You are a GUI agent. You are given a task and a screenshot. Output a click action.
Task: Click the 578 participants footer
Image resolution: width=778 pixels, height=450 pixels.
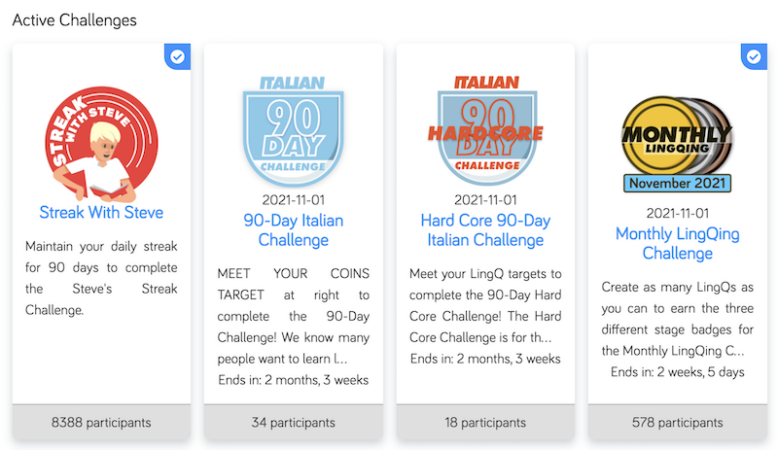(x=677, y=423)
